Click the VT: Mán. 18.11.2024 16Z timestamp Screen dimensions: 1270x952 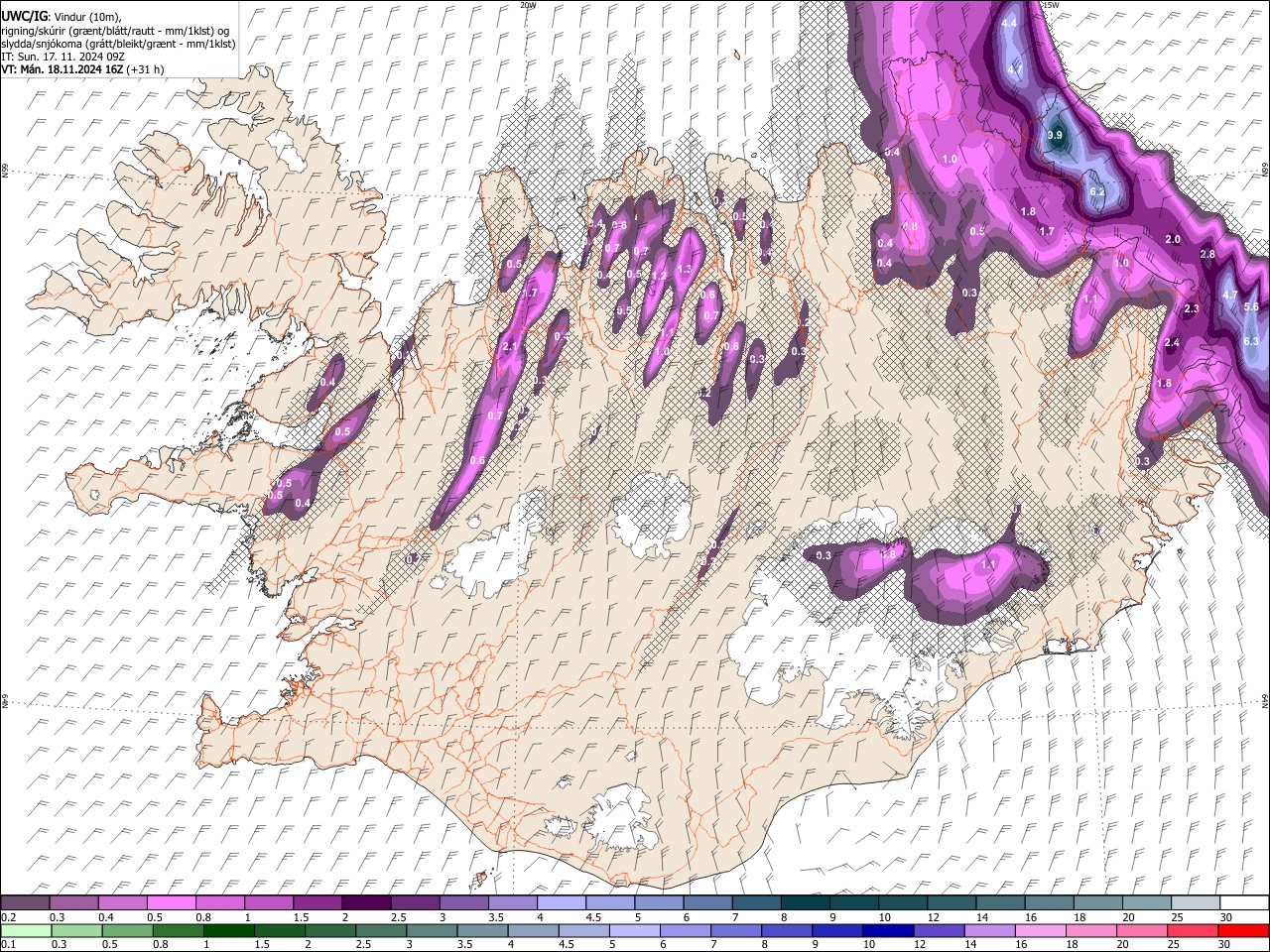tap(63, 69)
